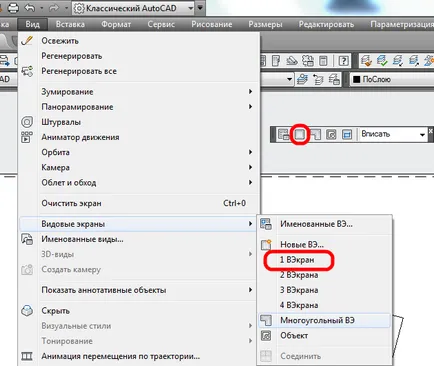Open the Размеры menu
This screenshot has height=366, width=434.
click(x=265, y=24)
